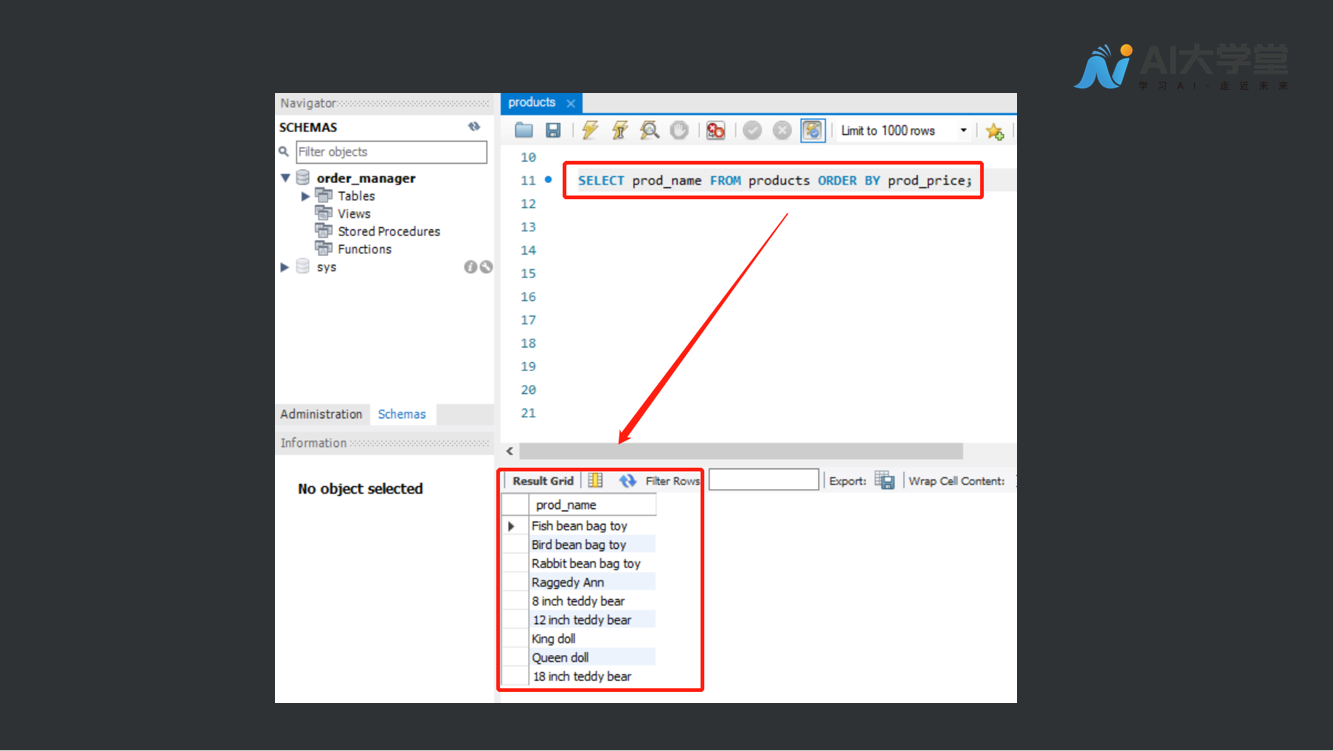Select Views in schema tree
Image resolution: width=1333 pixels, height=751 pixels.
click(354, 214)
